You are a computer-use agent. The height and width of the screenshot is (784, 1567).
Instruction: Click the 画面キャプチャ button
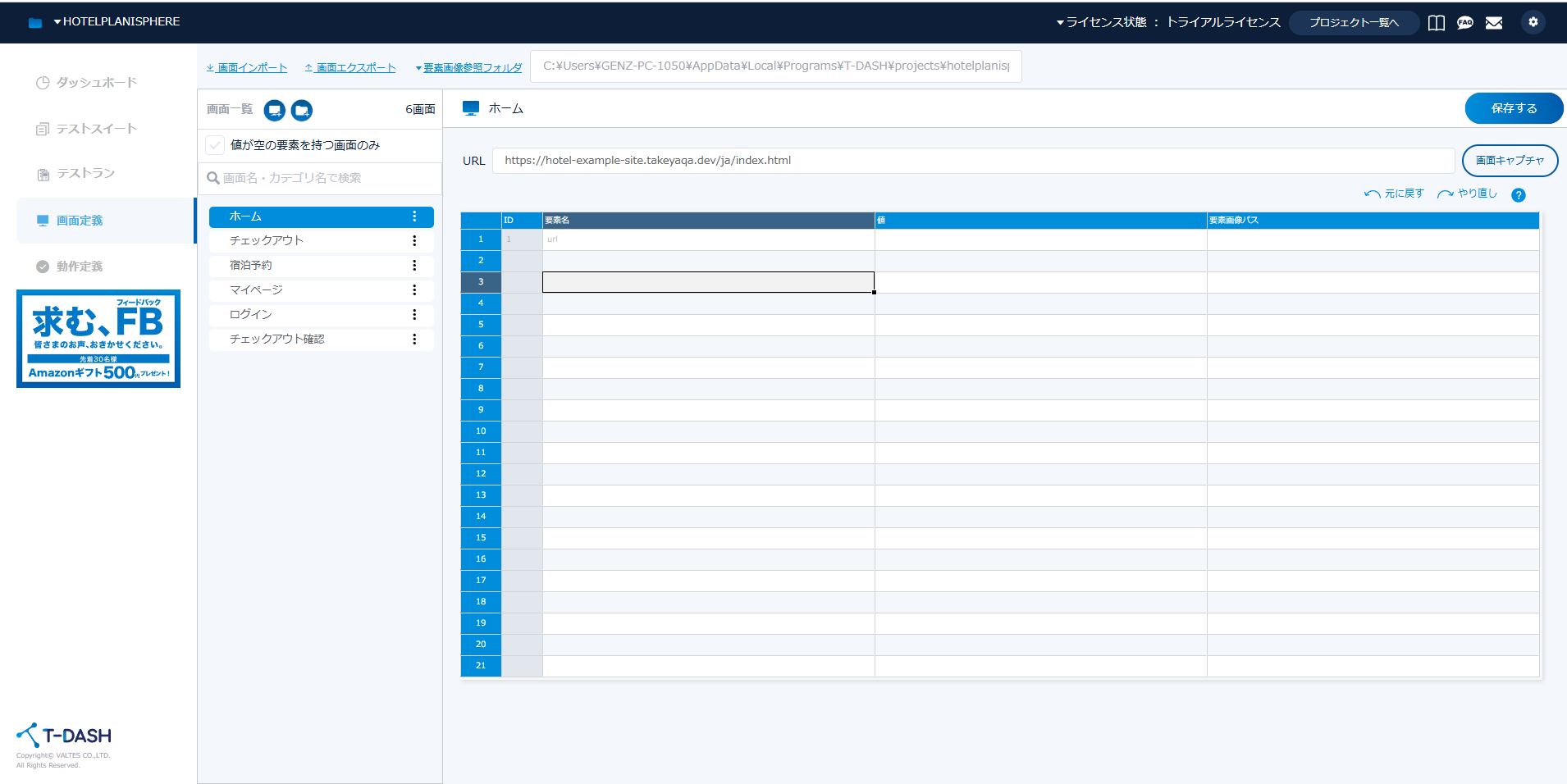1510,161
